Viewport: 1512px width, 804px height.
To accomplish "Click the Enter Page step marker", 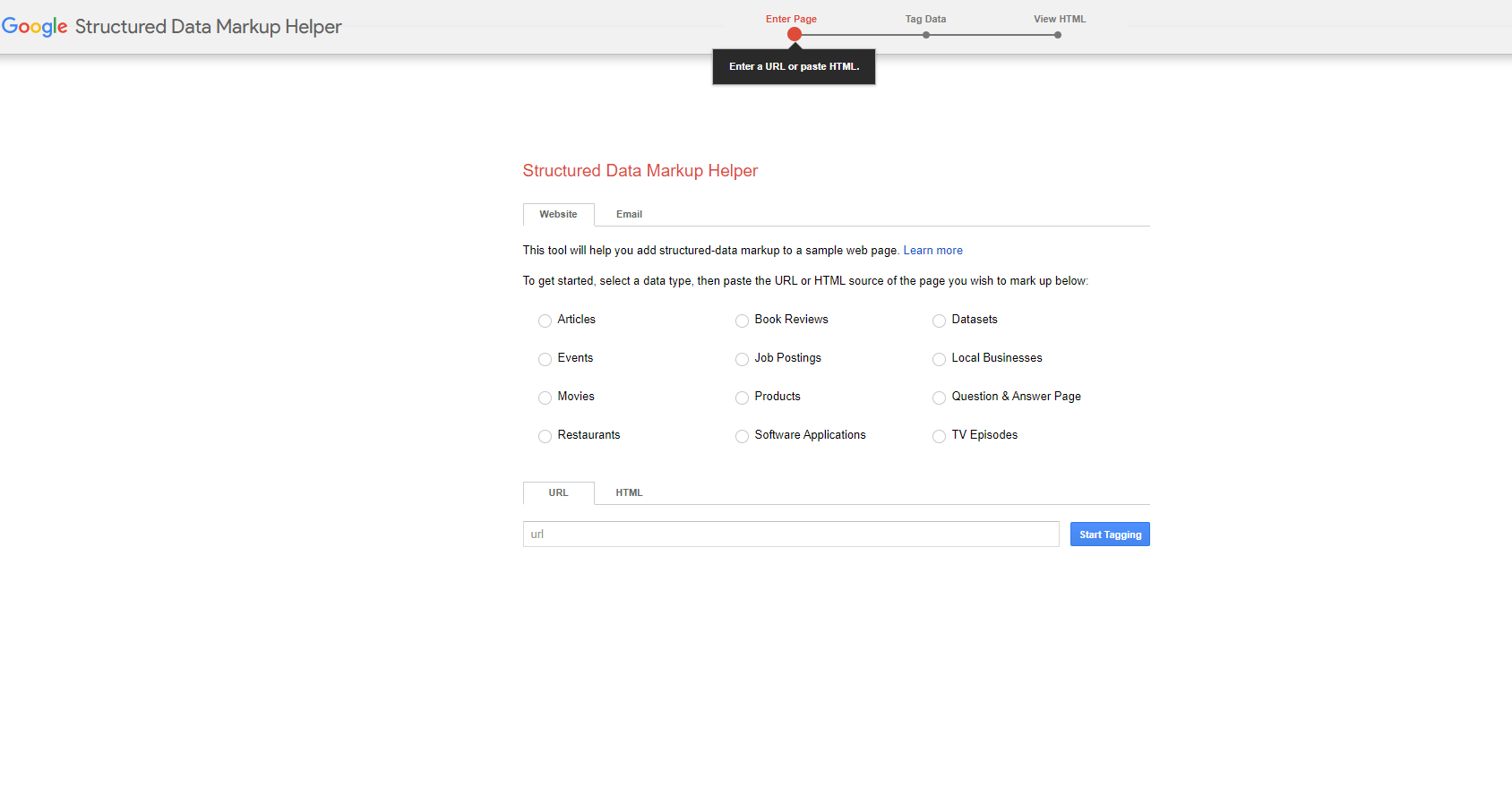I will (794, 34).
